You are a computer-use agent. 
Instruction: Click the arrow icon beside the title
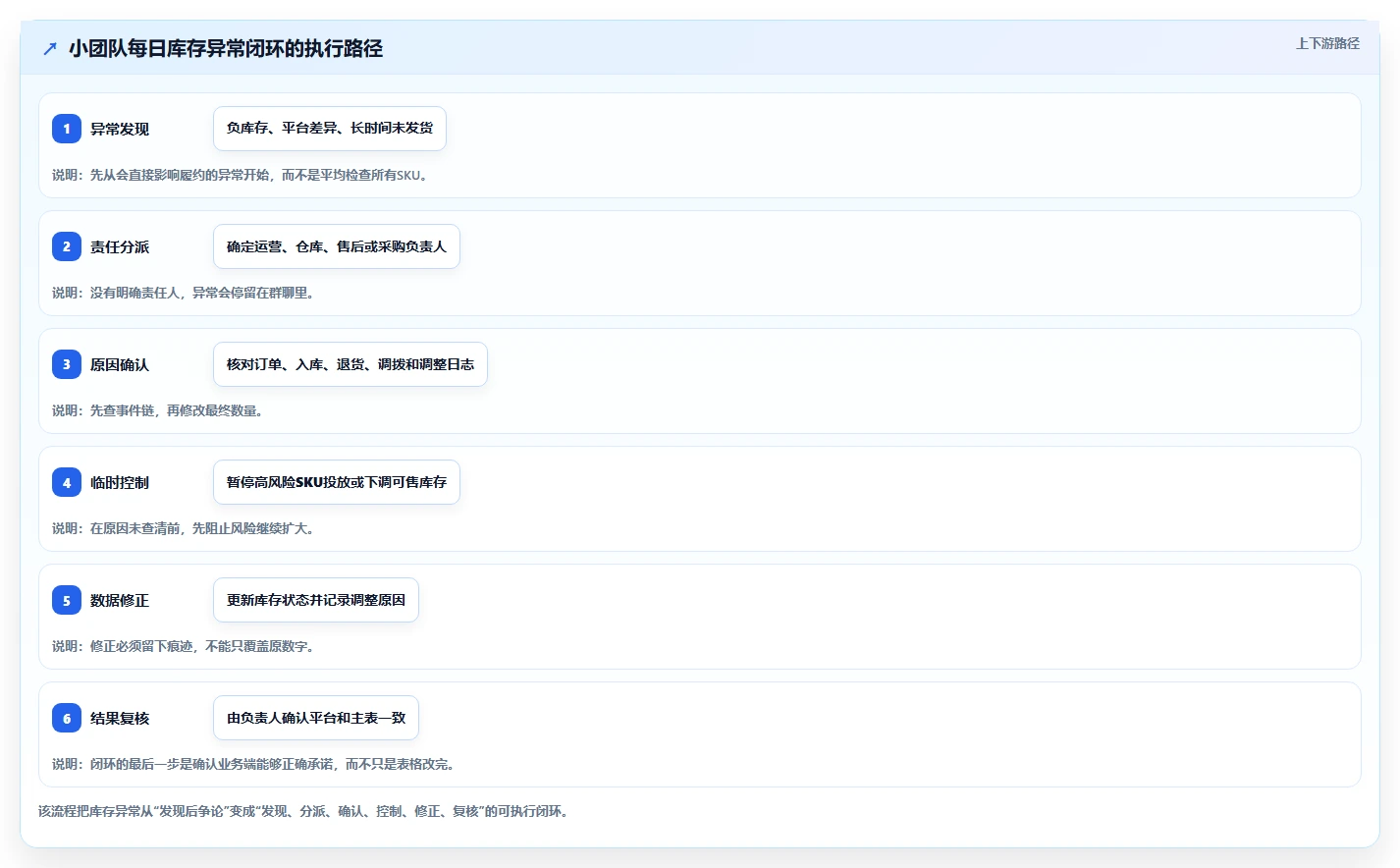pyautogui.click(x=50, y=48)
